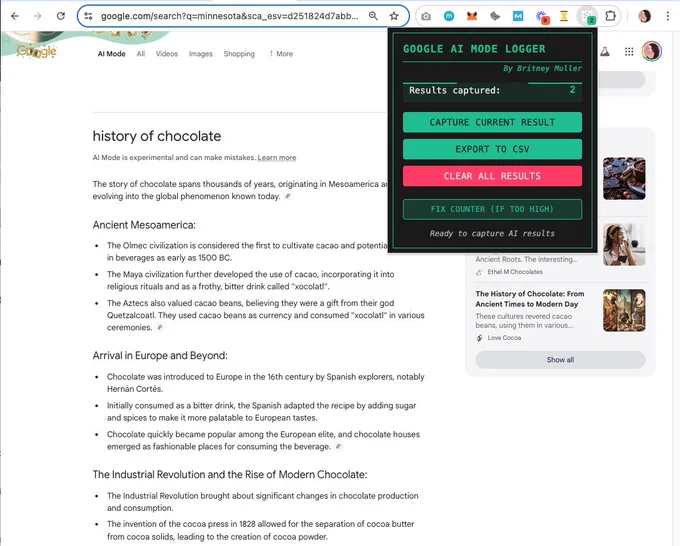Open the yellow hourglass extension
The image size is (680, 546).
[564, 16]
